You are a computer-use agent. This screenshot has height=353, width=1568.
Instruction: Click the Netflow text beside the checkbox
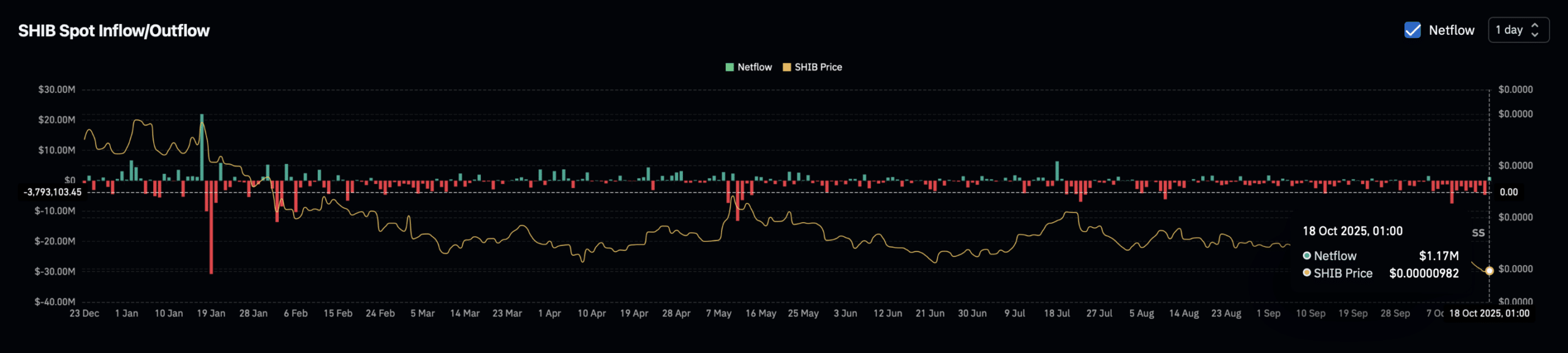point(1451,30)
